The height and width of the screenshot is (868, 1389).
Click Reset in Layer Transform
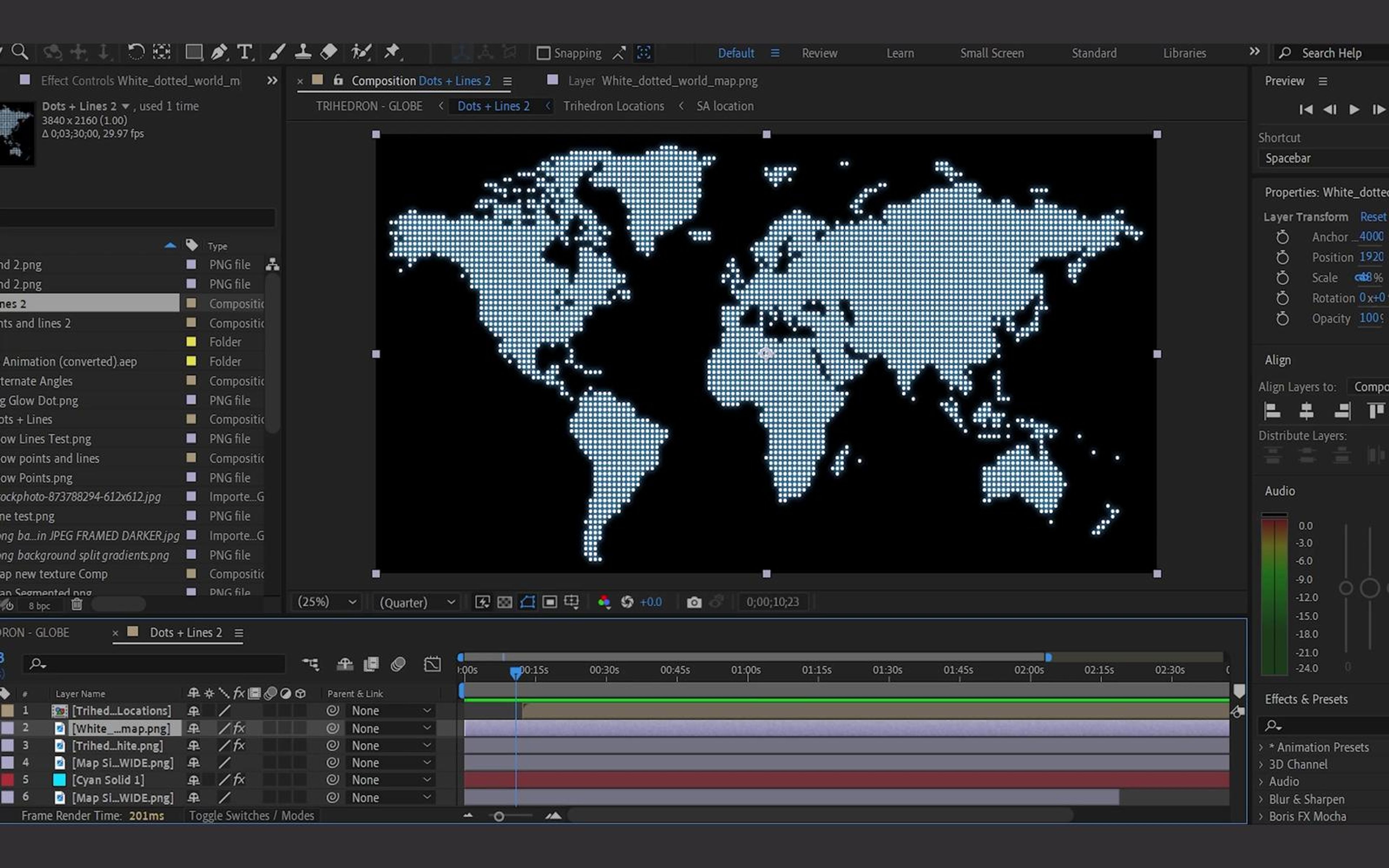click(1373, 216)
